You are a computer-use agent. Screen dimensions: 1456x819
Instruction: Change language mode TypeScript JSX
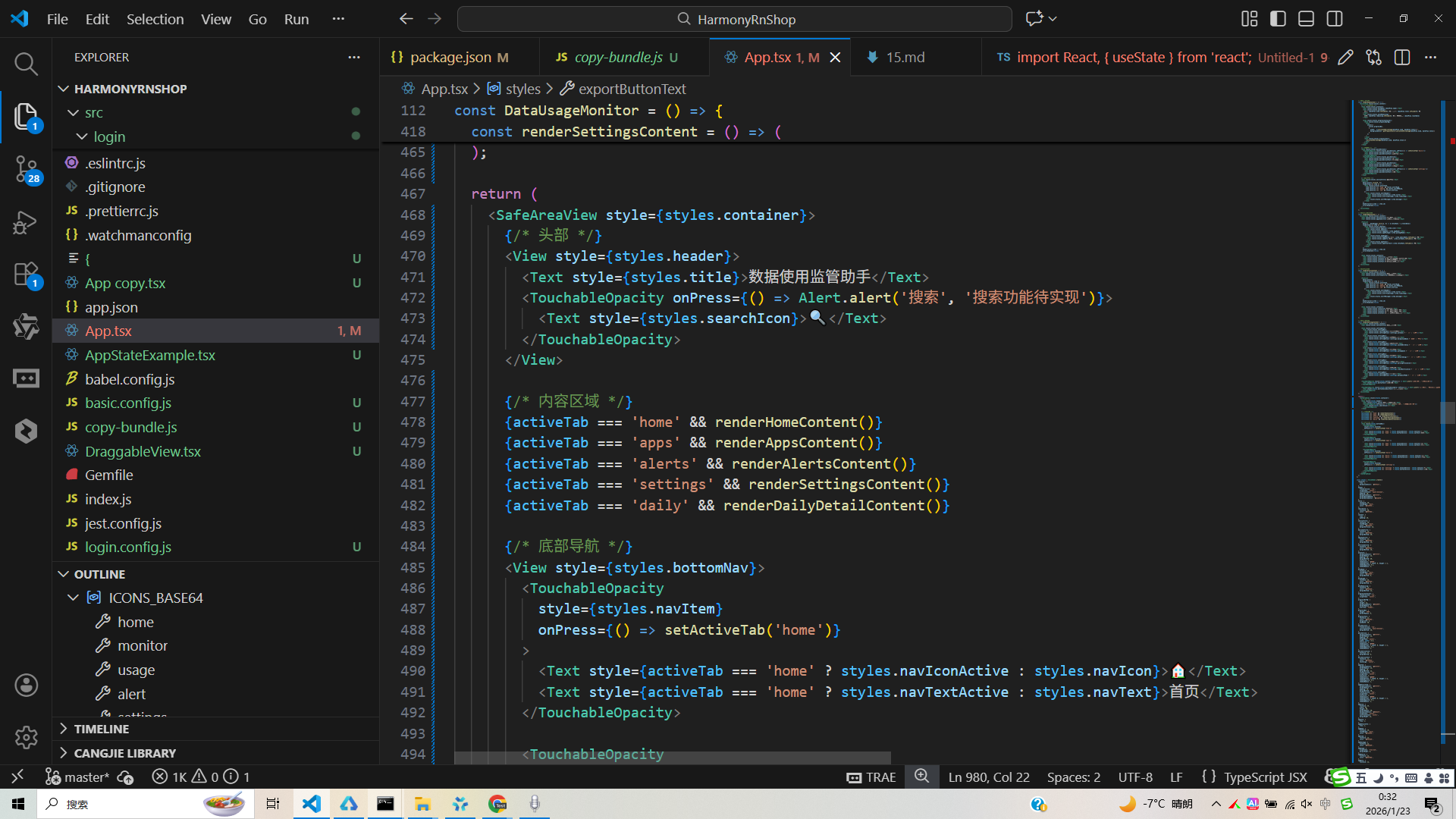(x=1265, y=777)
